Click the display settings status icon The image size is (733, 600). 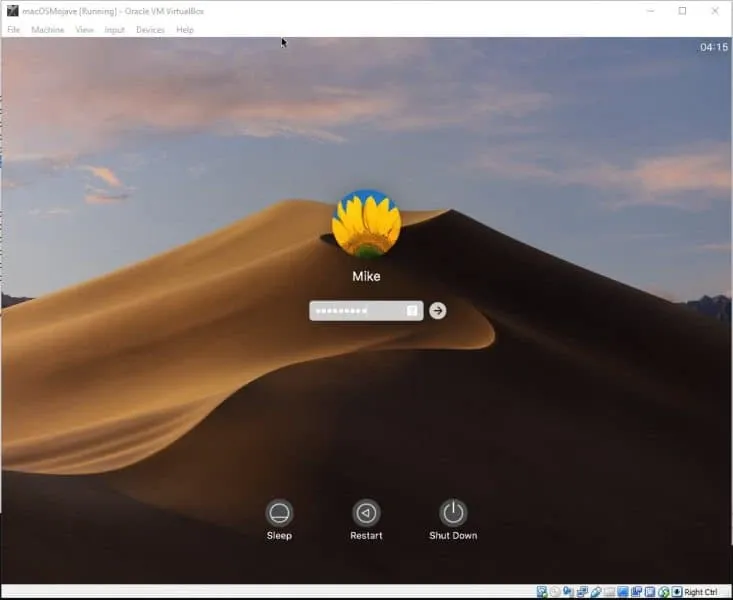point(623,592)
